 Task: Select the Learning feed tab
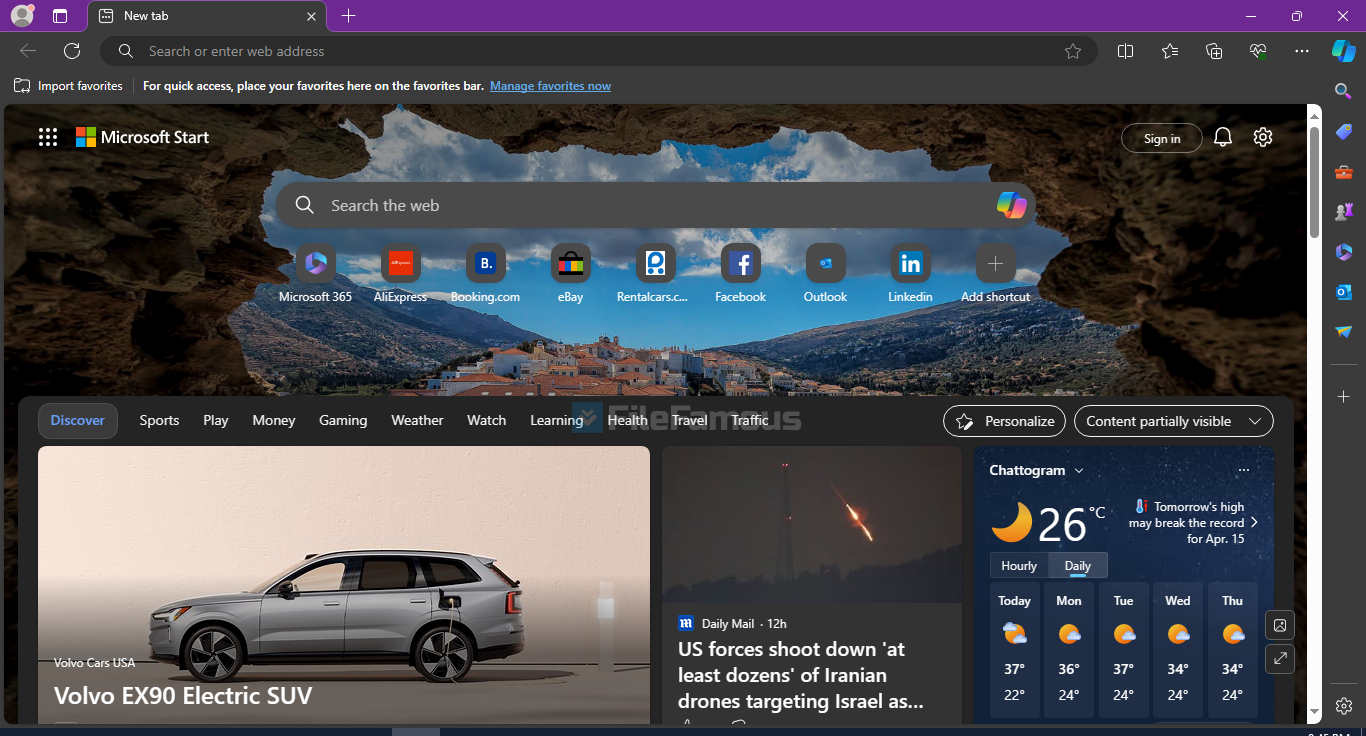(x=557, y=421)
